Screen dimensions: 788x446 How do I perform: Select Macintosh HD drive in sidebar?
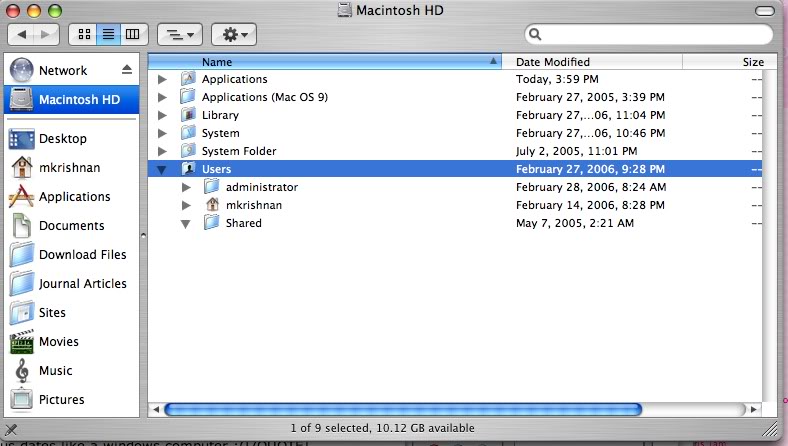click(x=71, y=100)
